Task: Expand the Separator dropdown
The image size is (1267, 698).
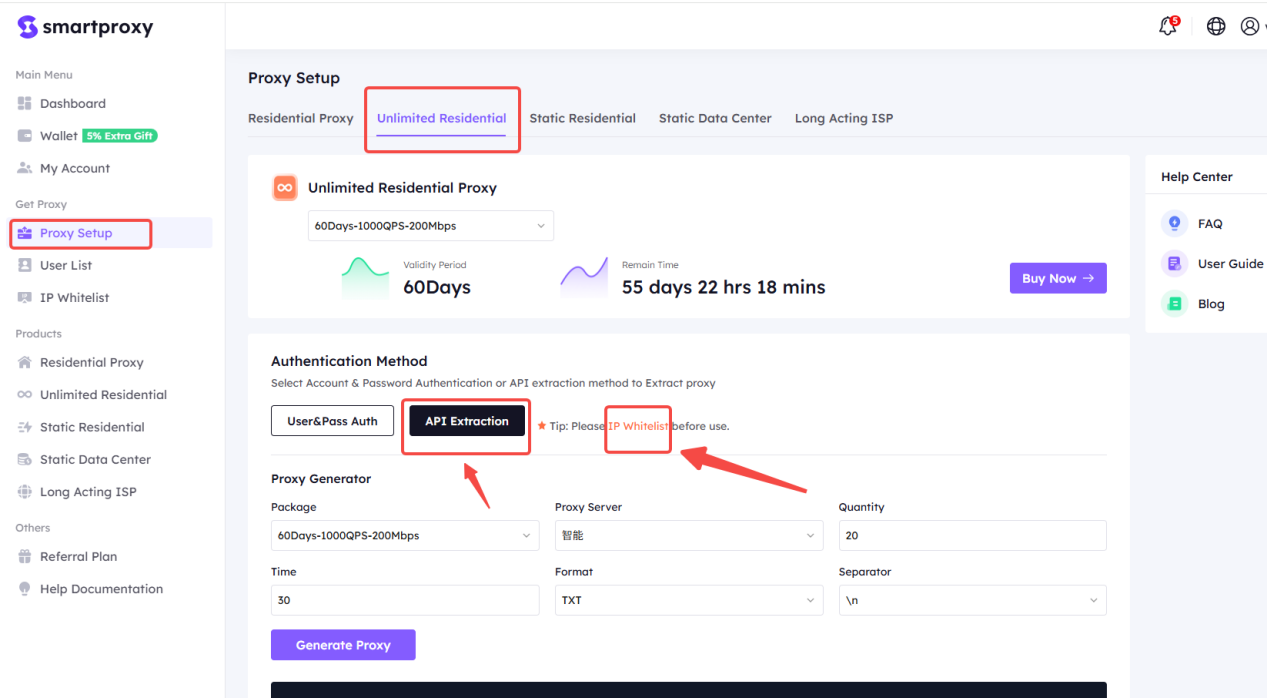Action: point(973,600)
